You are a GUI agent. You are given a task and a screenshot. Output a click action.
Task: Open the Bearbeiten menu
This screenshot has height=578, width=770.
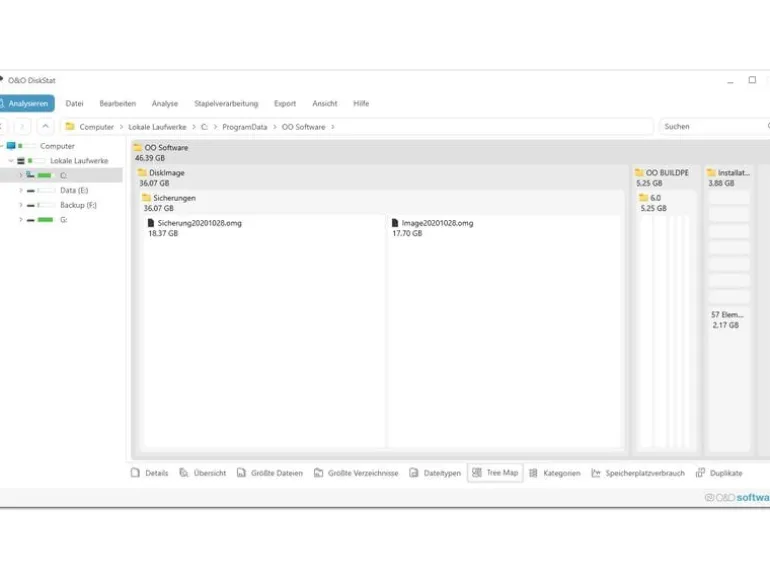pos(117,104)
